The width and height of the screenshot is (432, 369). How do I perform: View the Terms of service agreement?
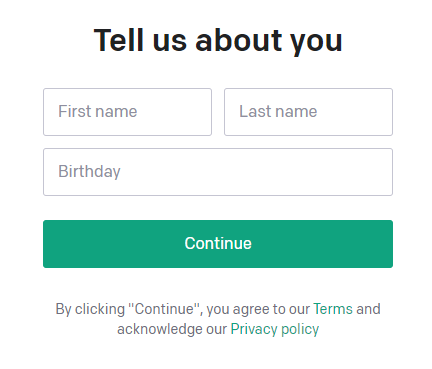(x=333, y=309)
